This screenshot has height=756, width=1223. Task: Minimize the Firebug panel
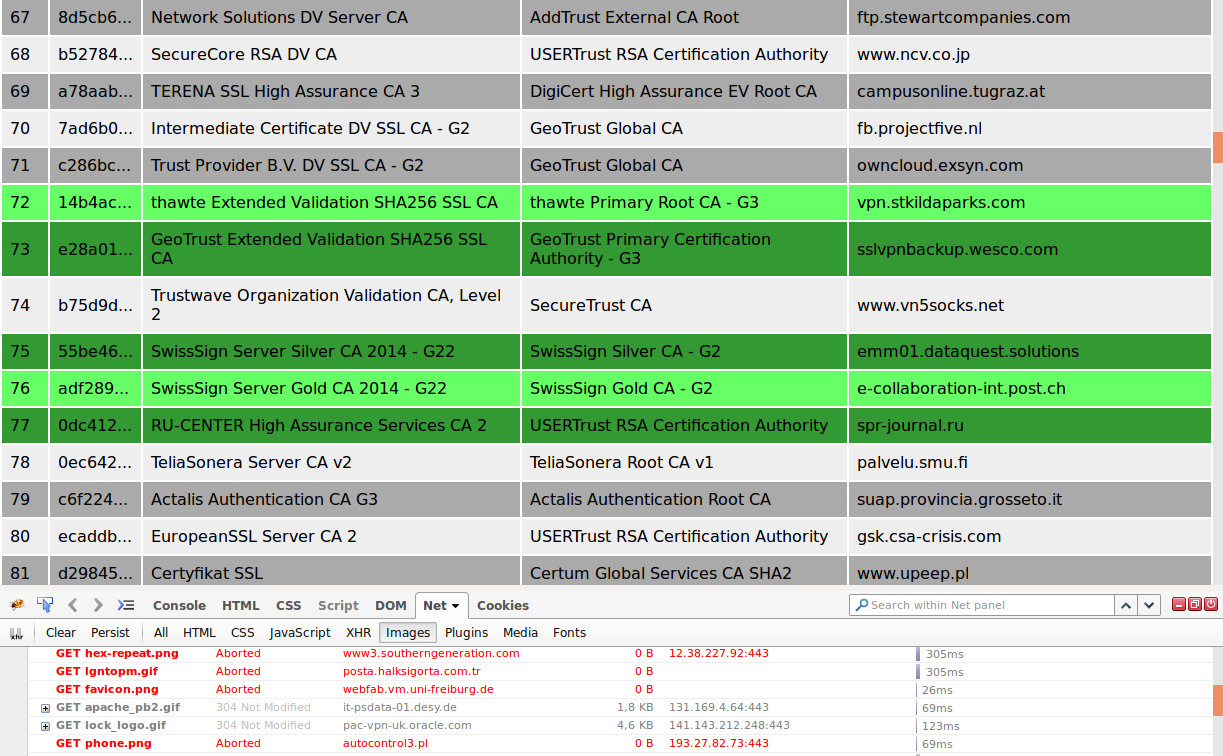pyautogui.click(x=1179, y=604)
